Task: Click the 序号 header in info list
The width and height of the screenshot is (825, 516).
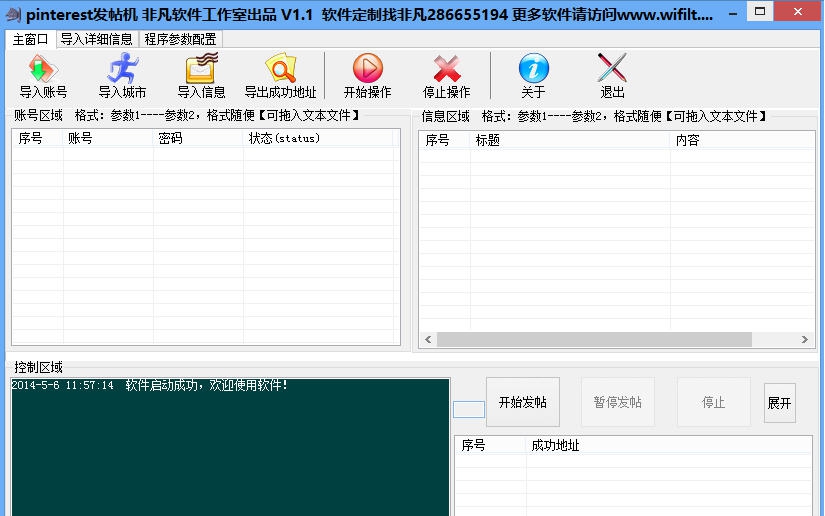Action: [445, 140]
